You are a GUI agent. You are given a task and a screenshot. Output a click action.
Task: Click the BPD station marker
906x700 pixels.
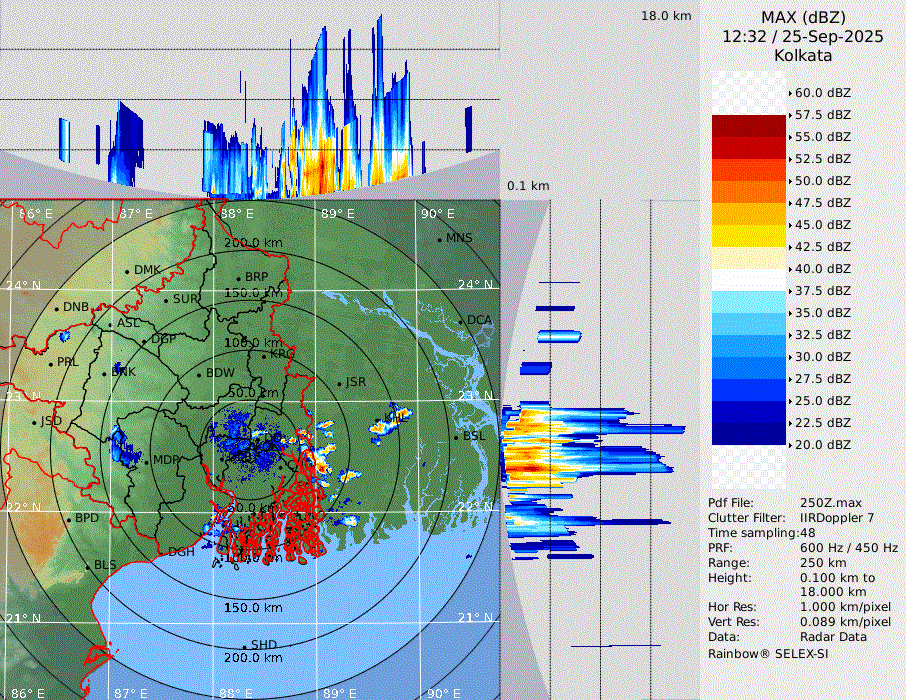point(69,520)
